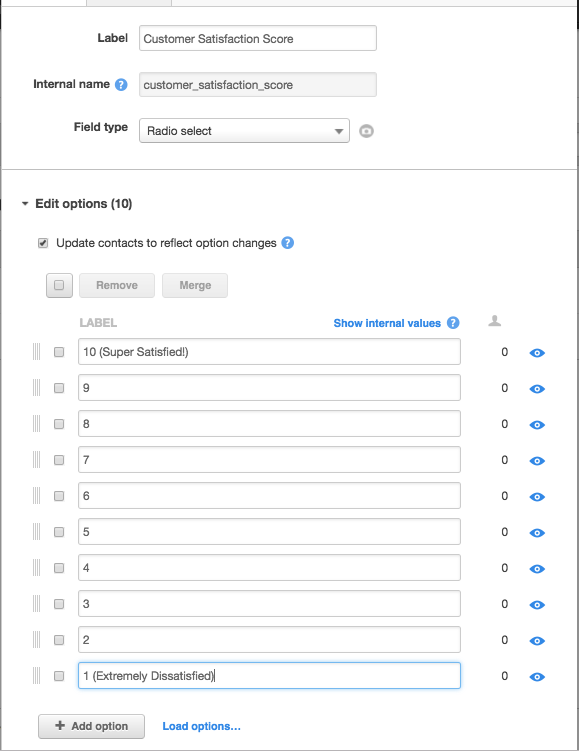Open the Load options... link
The width and height of the screenshot is (579, 751).
(x=202, y=726)
